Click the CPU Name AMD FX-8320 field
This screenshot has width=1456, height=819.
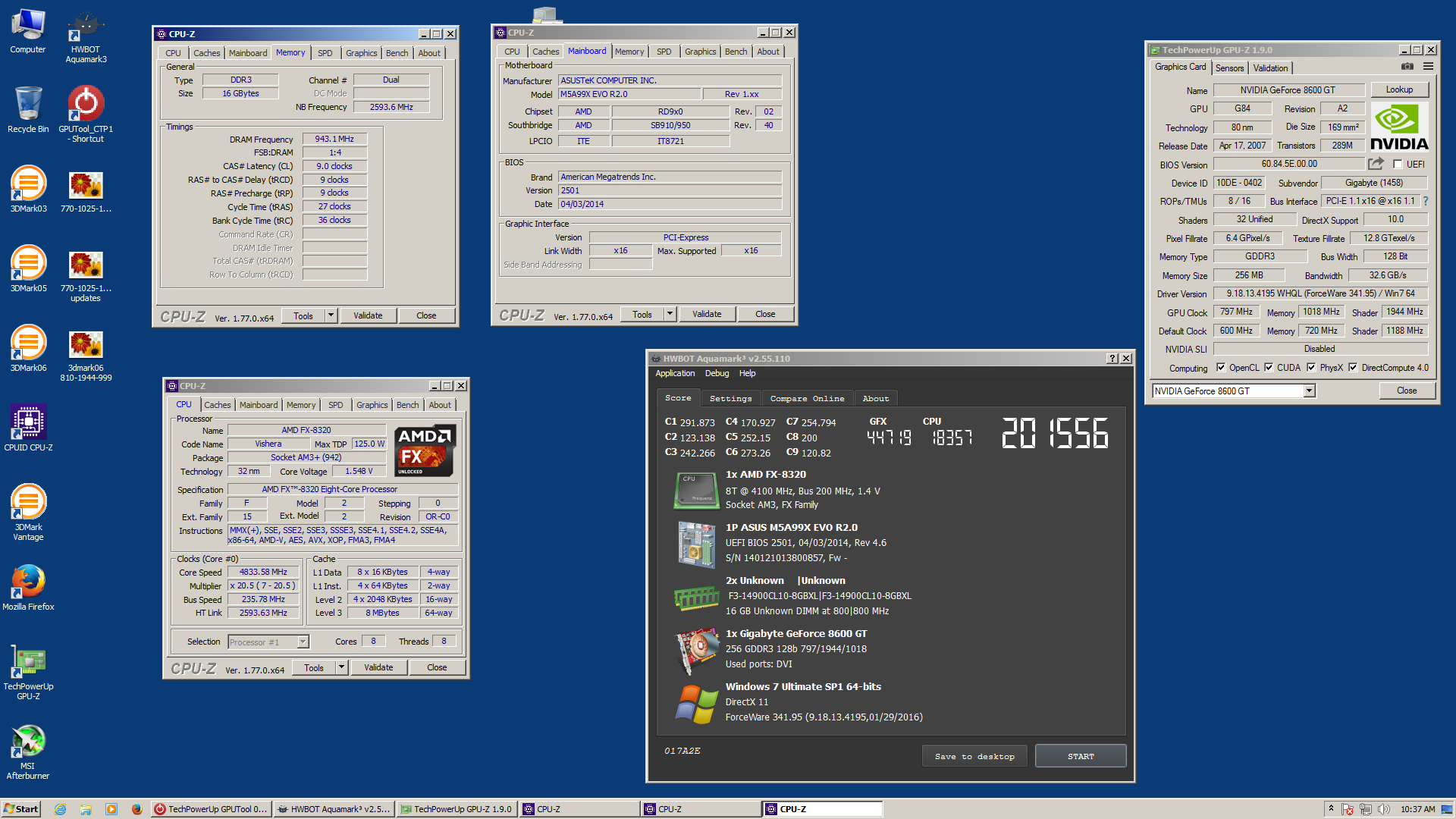coord(306,430)
